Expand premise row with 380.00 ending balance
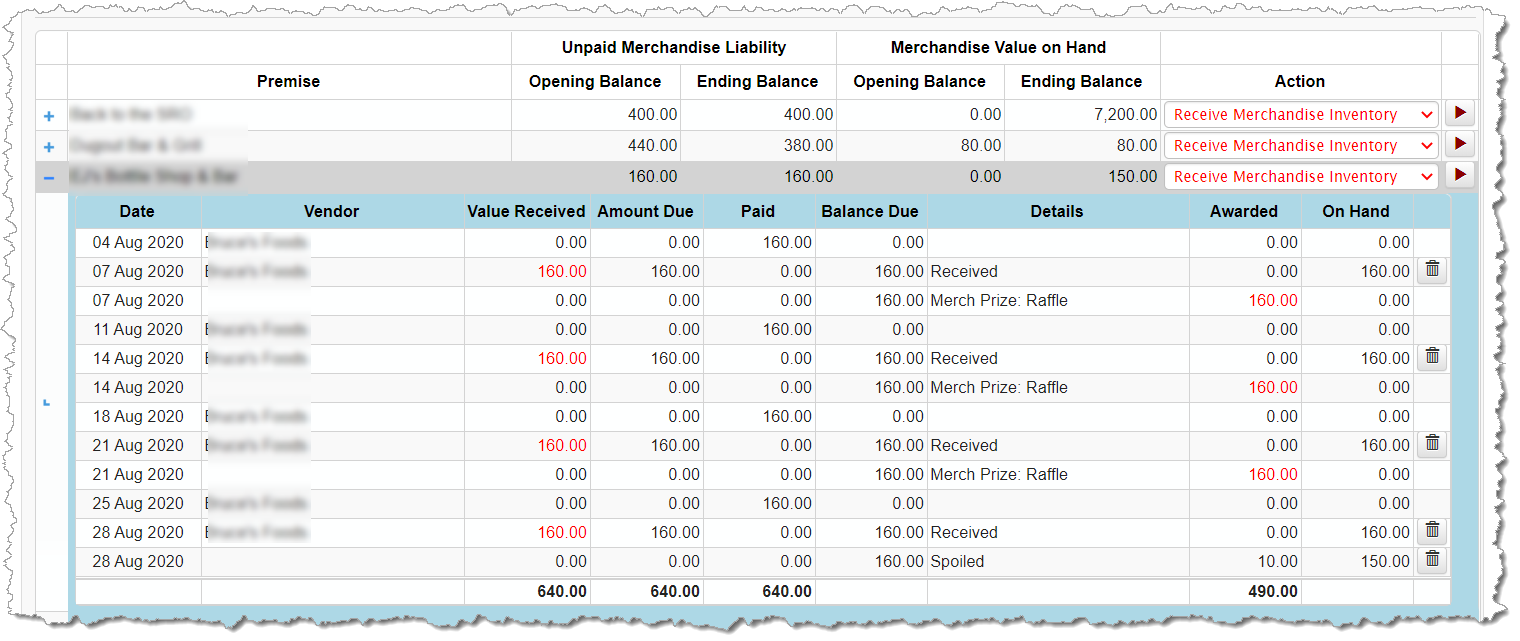The image size is (1520, 641). (x=50, y=147)
